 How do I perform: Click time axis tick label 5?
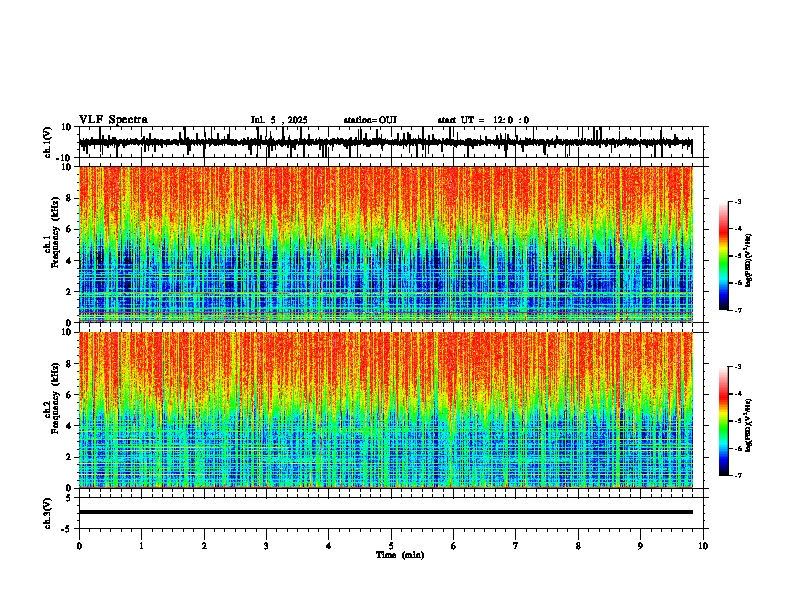[x=391, y=546]
